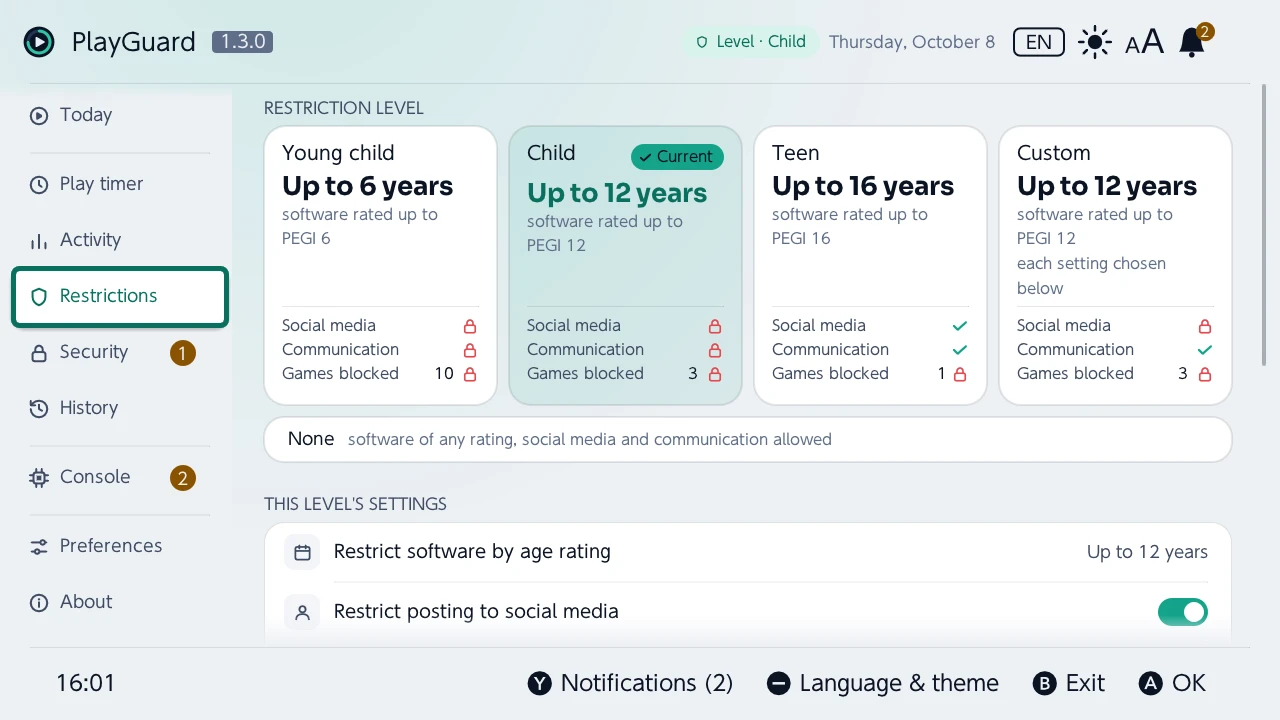Click the PlayGuard logo icon
1280x720 pixels.
39,42
